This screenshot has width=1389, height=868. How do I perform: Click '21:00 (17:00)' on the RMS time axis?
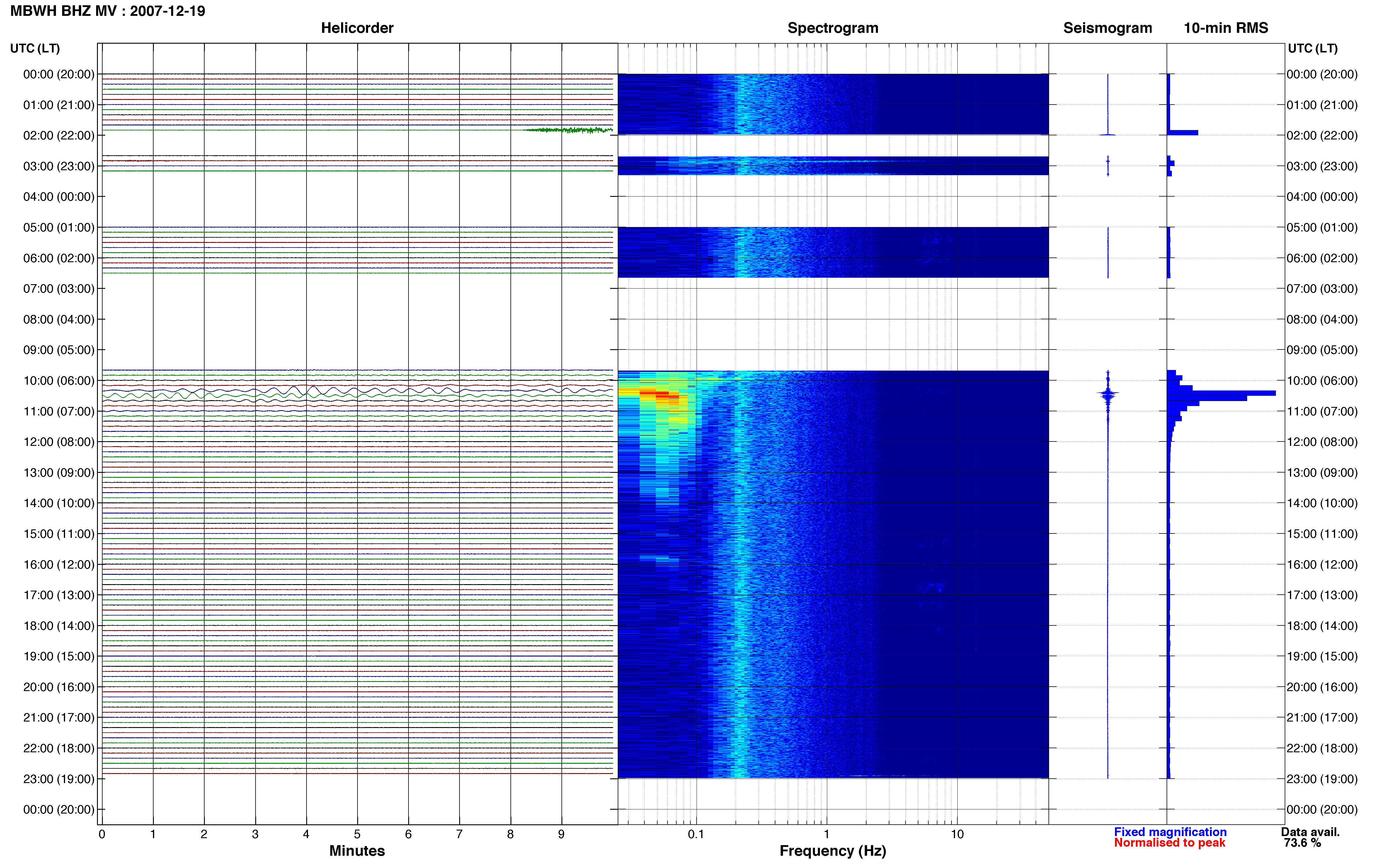(x=1322, y=717)
